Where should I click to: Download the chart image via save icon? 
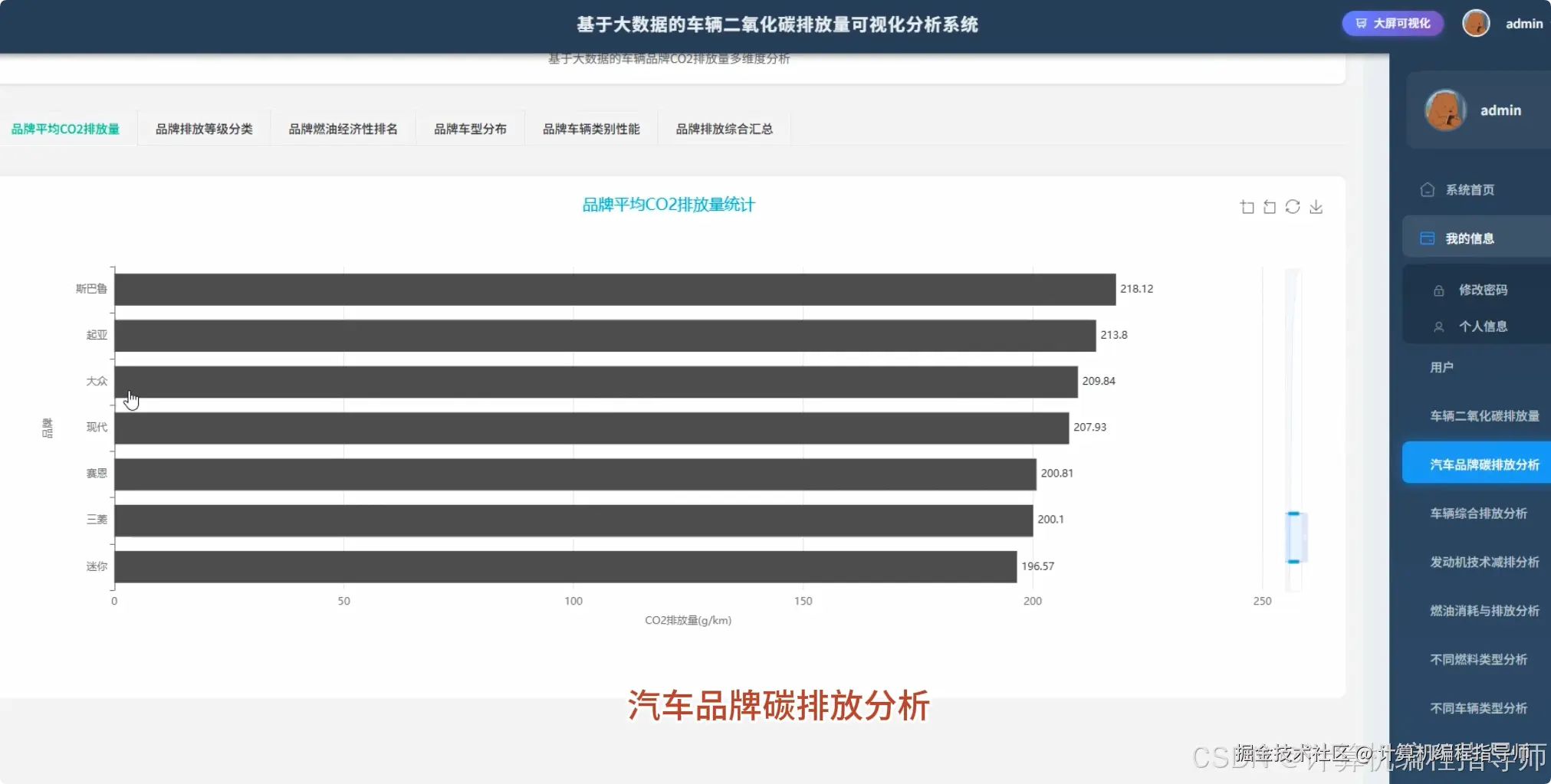pyautogui.click(x=1317, y=206)
